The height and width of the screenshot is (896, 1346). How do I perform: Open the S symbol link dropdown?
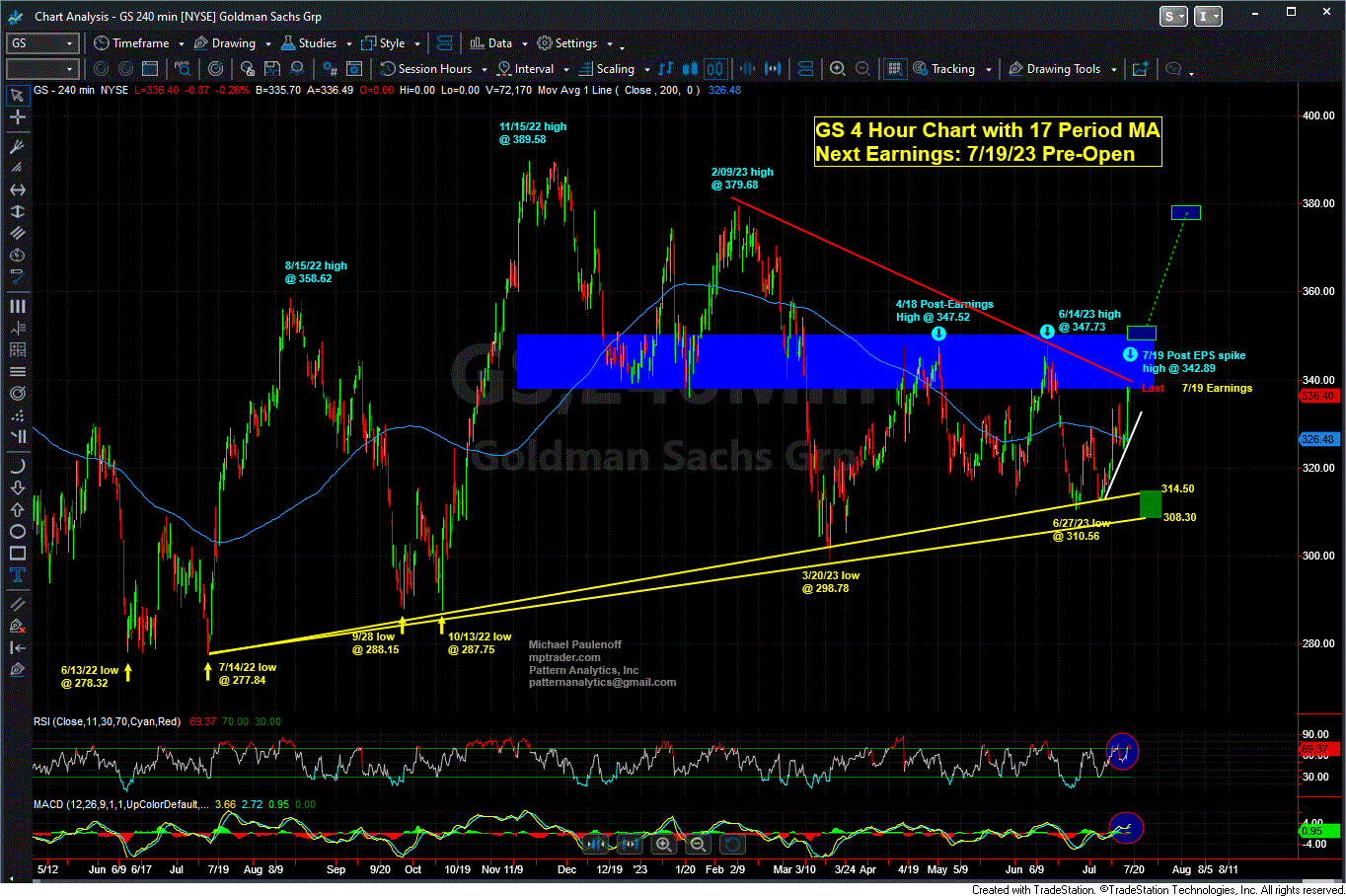point(1173,16)
